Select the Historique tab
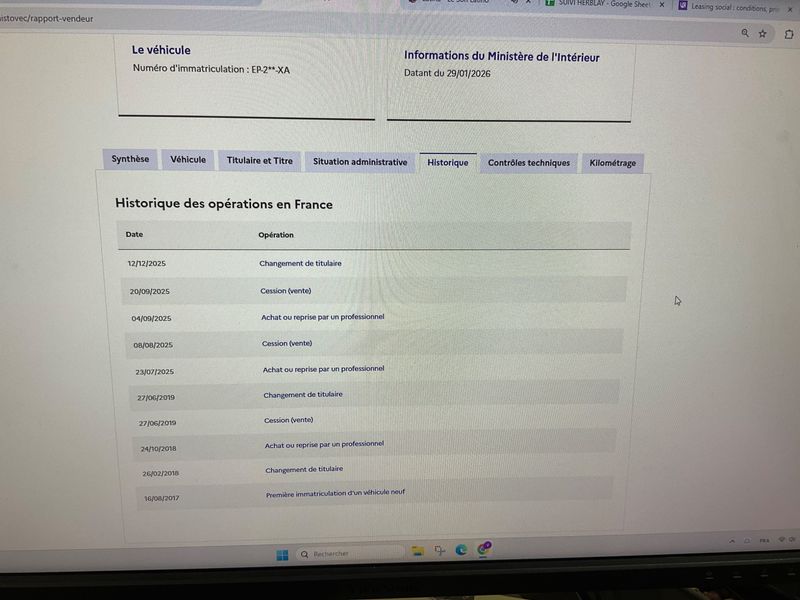 click(447, 163)
